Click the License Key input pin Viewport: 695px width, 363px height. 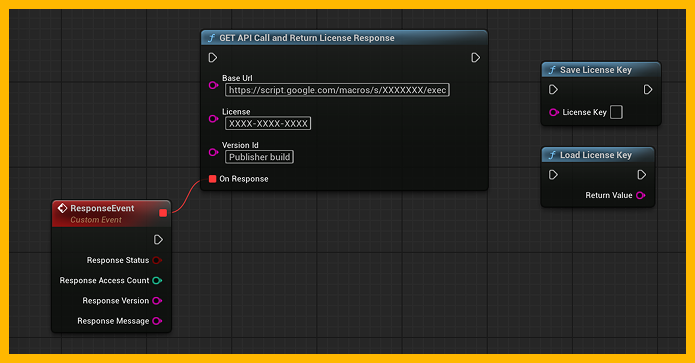point(554,112)
